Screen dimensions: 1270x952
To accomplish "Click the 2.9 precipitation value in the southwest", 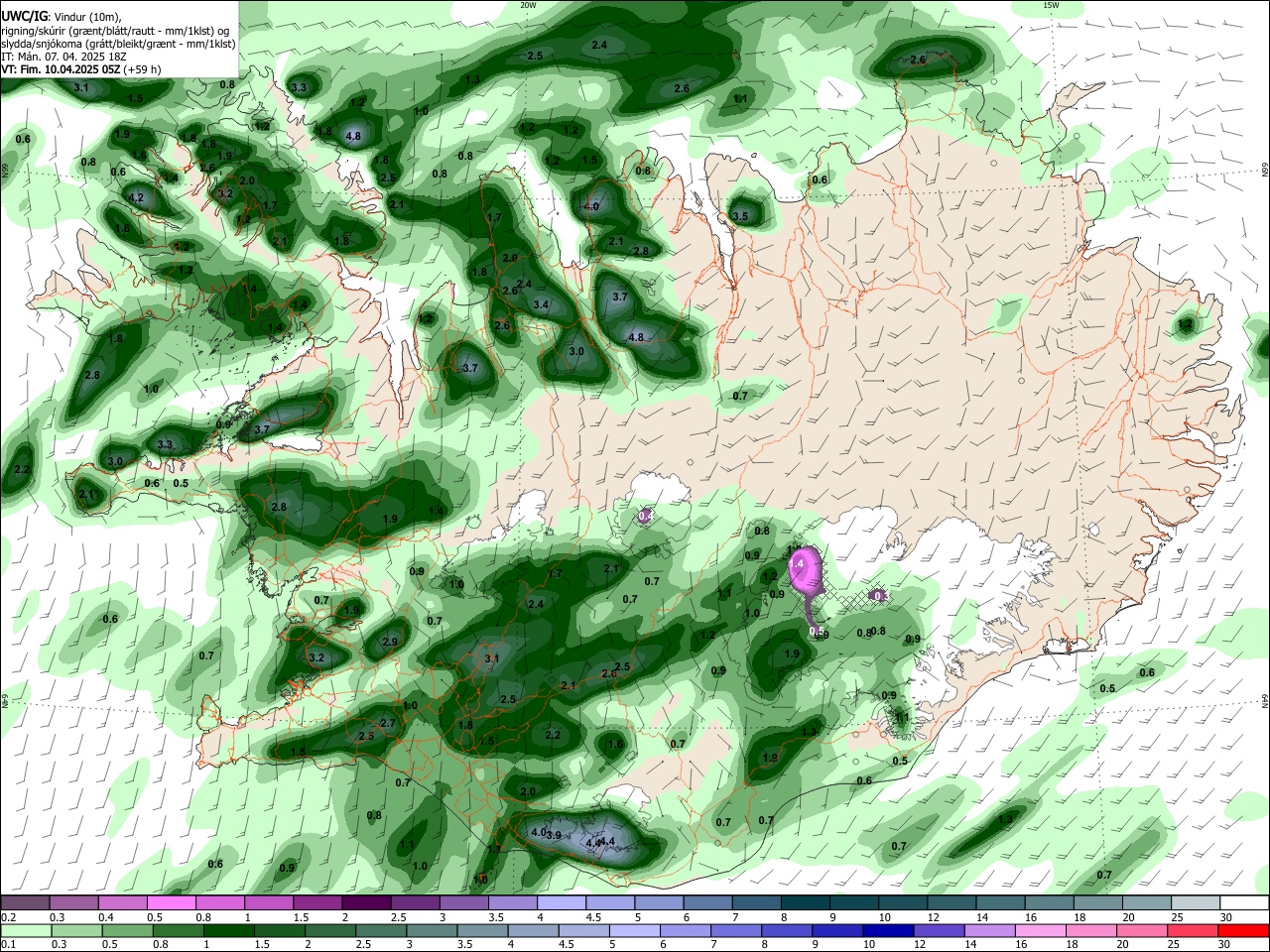I will click(389, 642).
